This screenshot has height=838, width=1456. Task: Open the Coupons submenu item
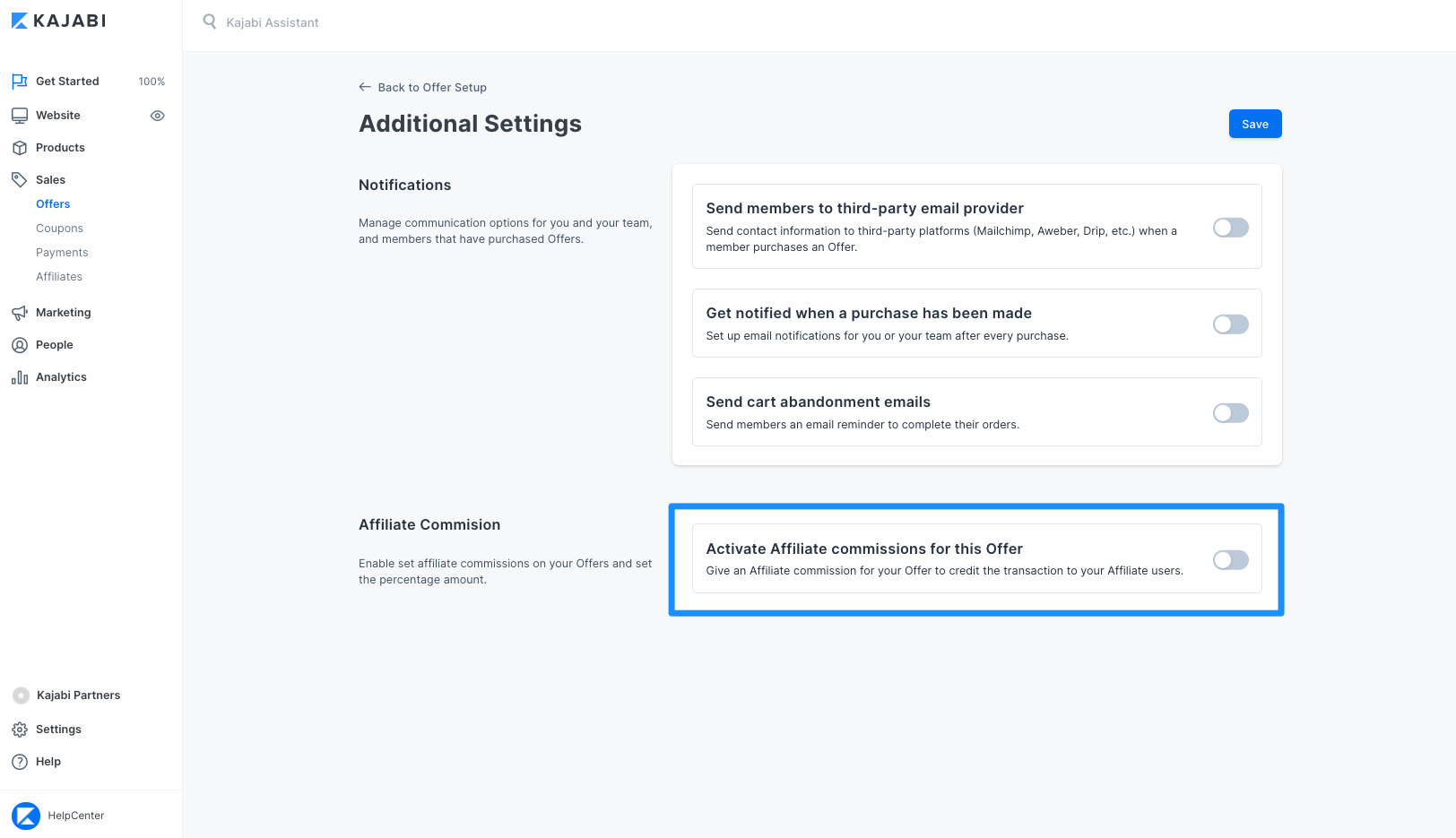click(59, 229)
